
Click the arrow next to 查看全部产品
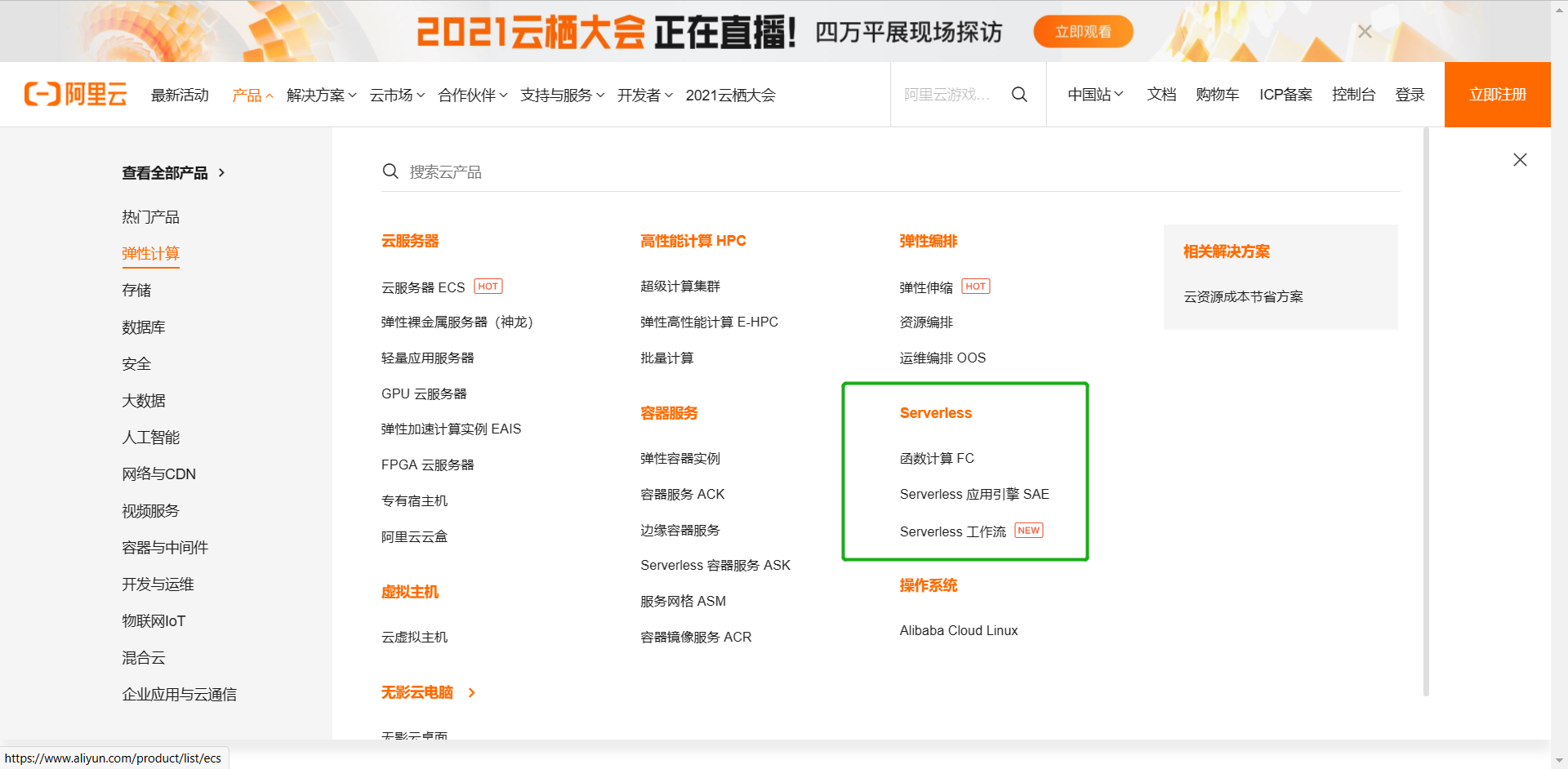pos(221,173)
